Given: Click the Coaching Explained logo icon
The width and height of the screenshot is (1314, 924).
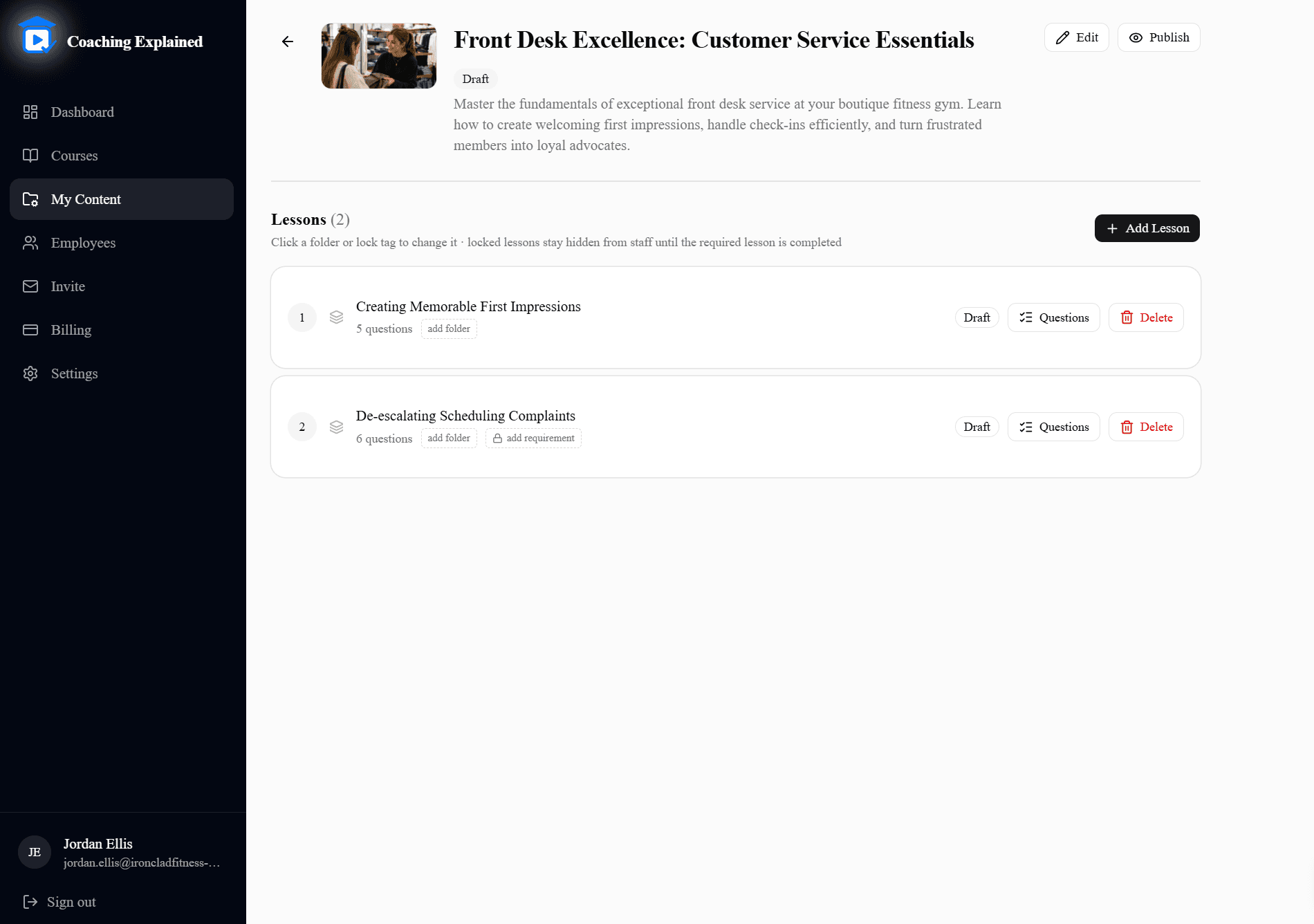Looking at the screenshot, I should 37,38.
